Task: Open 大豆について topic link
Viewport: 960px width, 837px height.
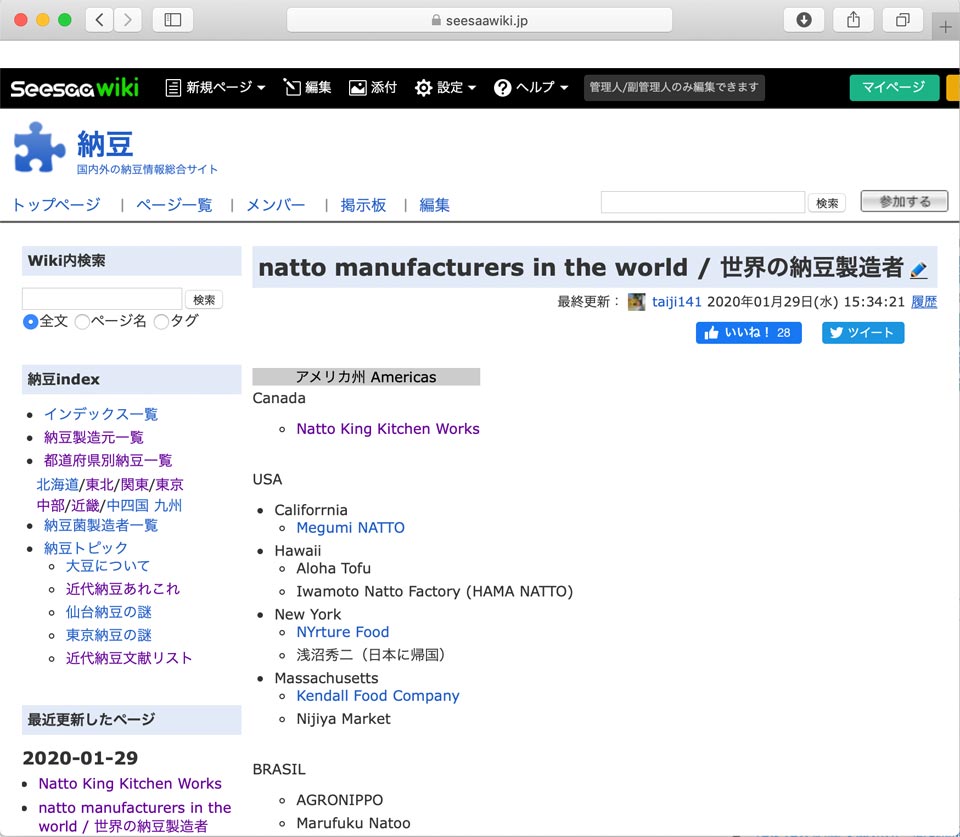Action: click(108, 566)
